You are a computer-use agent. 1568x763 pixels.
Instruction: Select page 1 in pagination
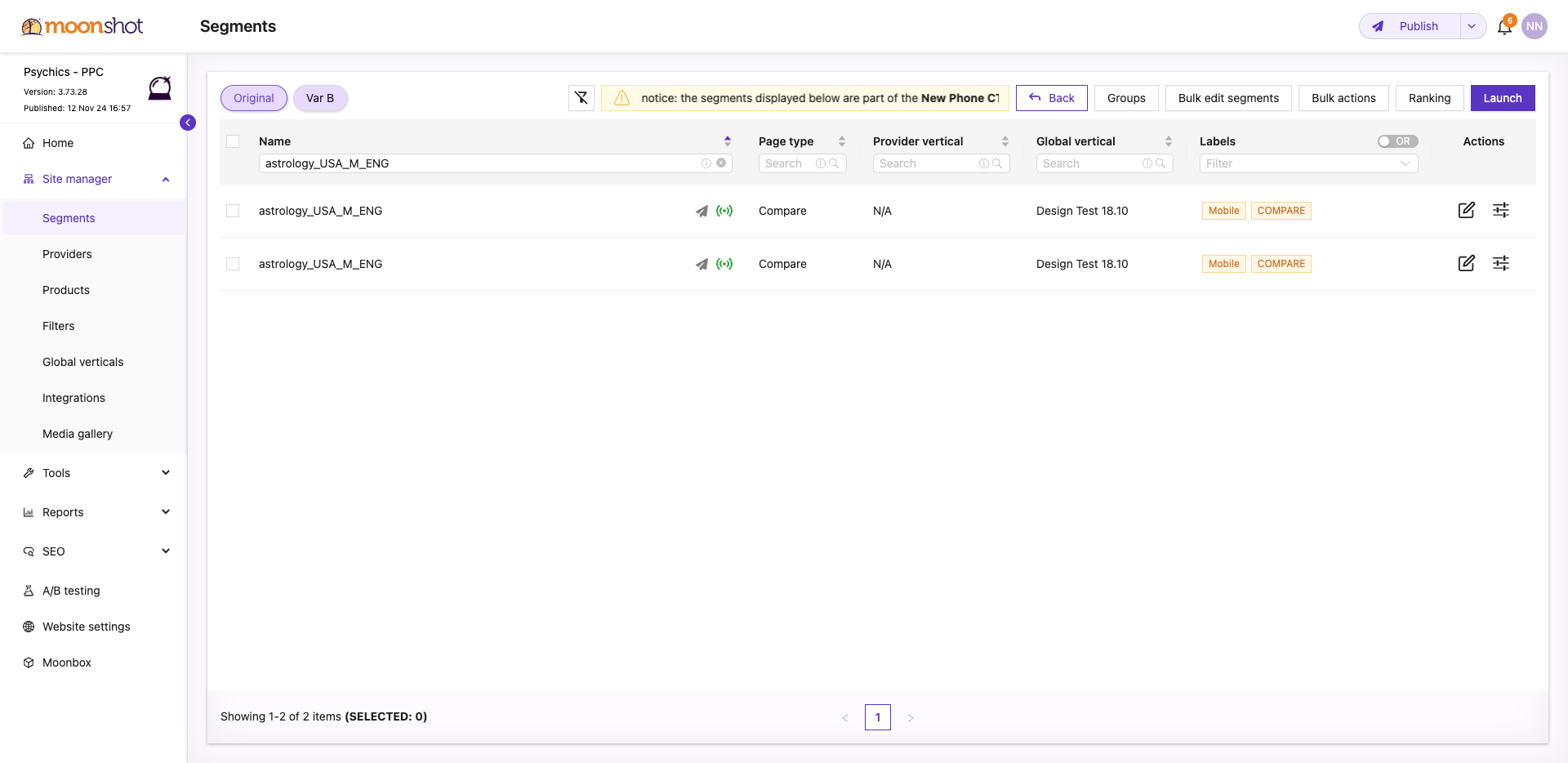[x=878, y=717]
